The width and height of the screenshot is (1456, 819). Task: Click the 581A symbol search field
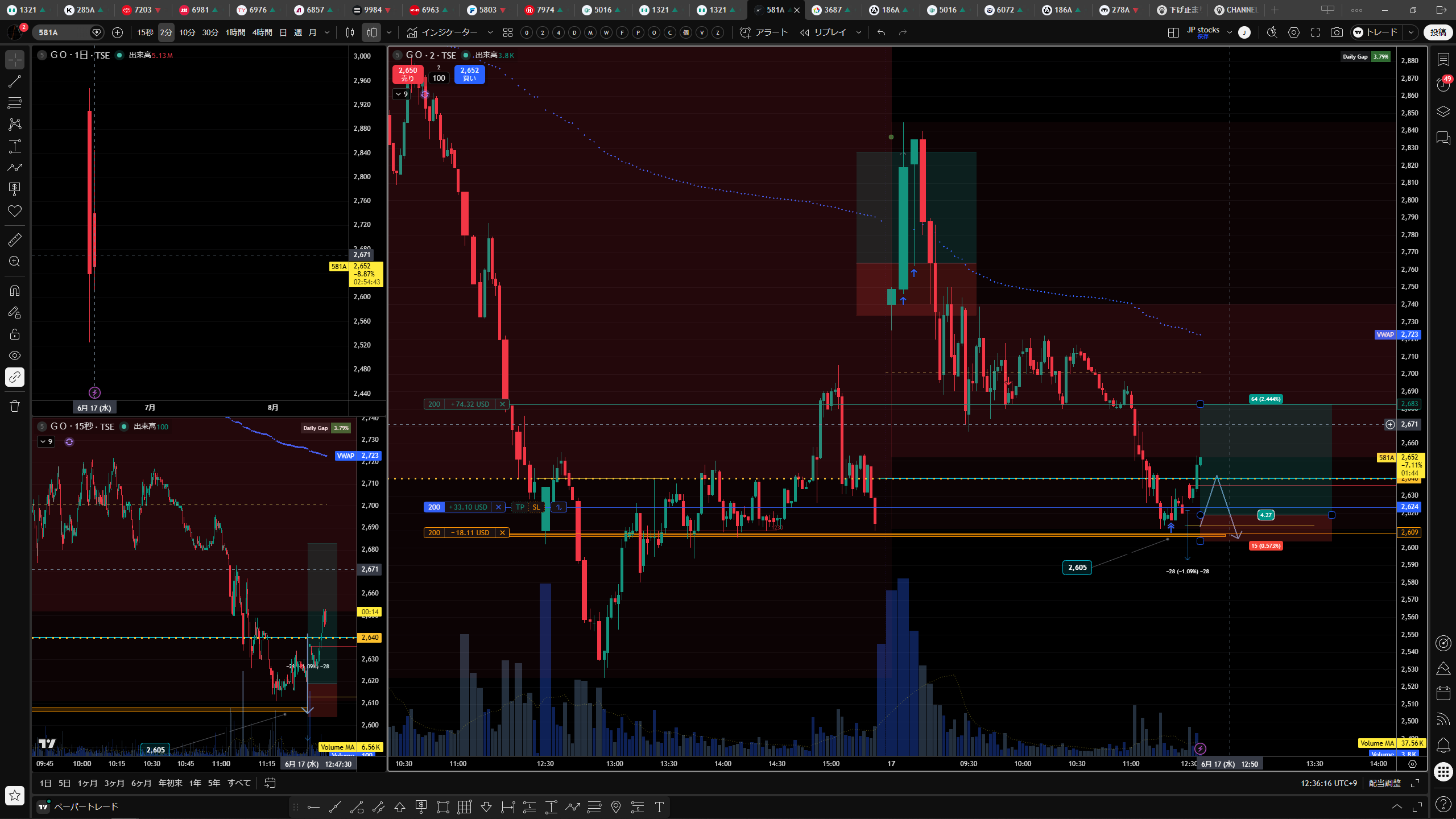63,32
